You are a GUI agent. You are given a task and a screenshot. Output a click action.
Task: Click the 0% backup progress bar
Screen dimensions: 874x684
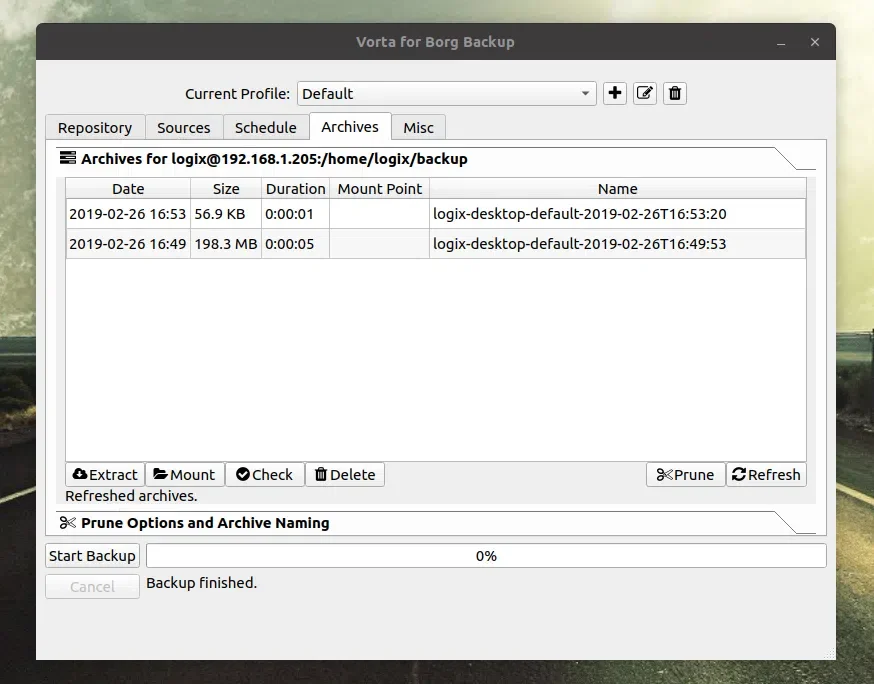[486, 555]
